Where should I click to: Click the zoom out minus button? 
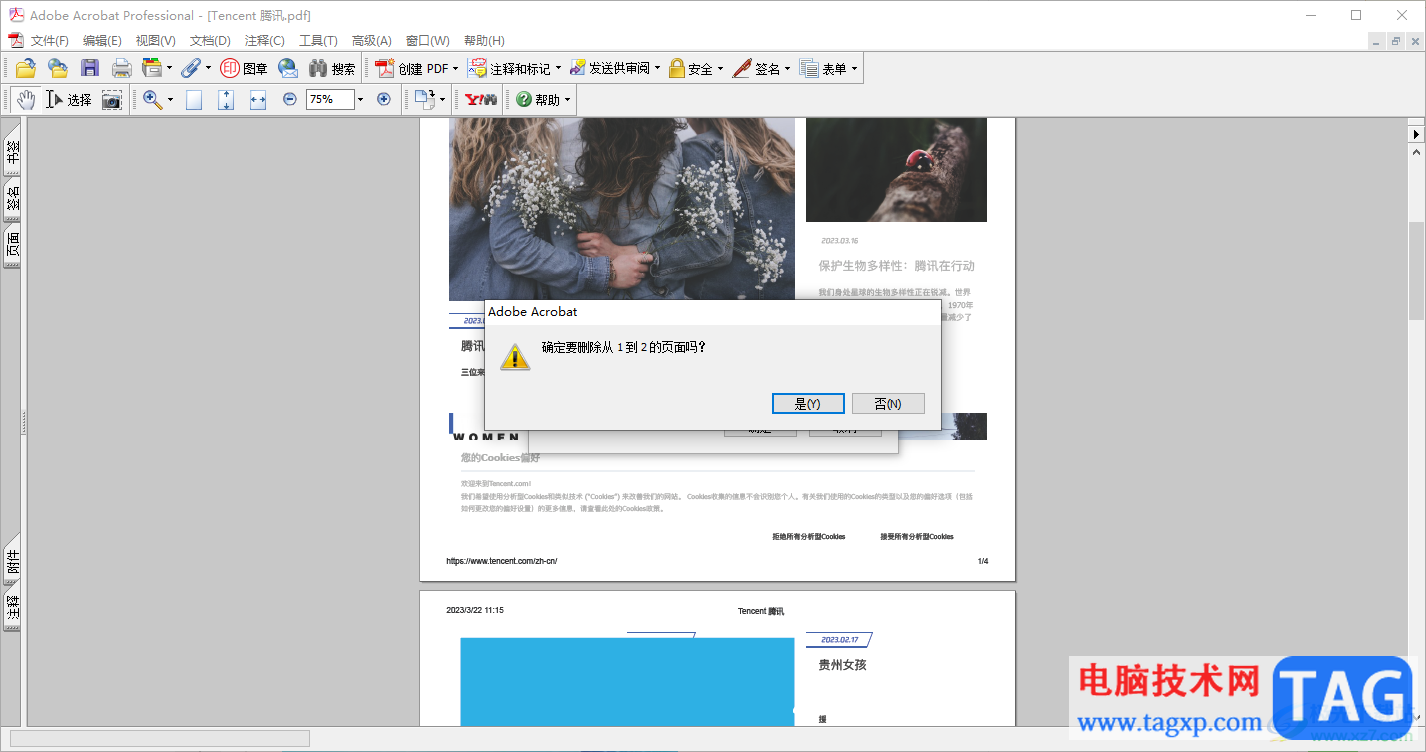290,99
